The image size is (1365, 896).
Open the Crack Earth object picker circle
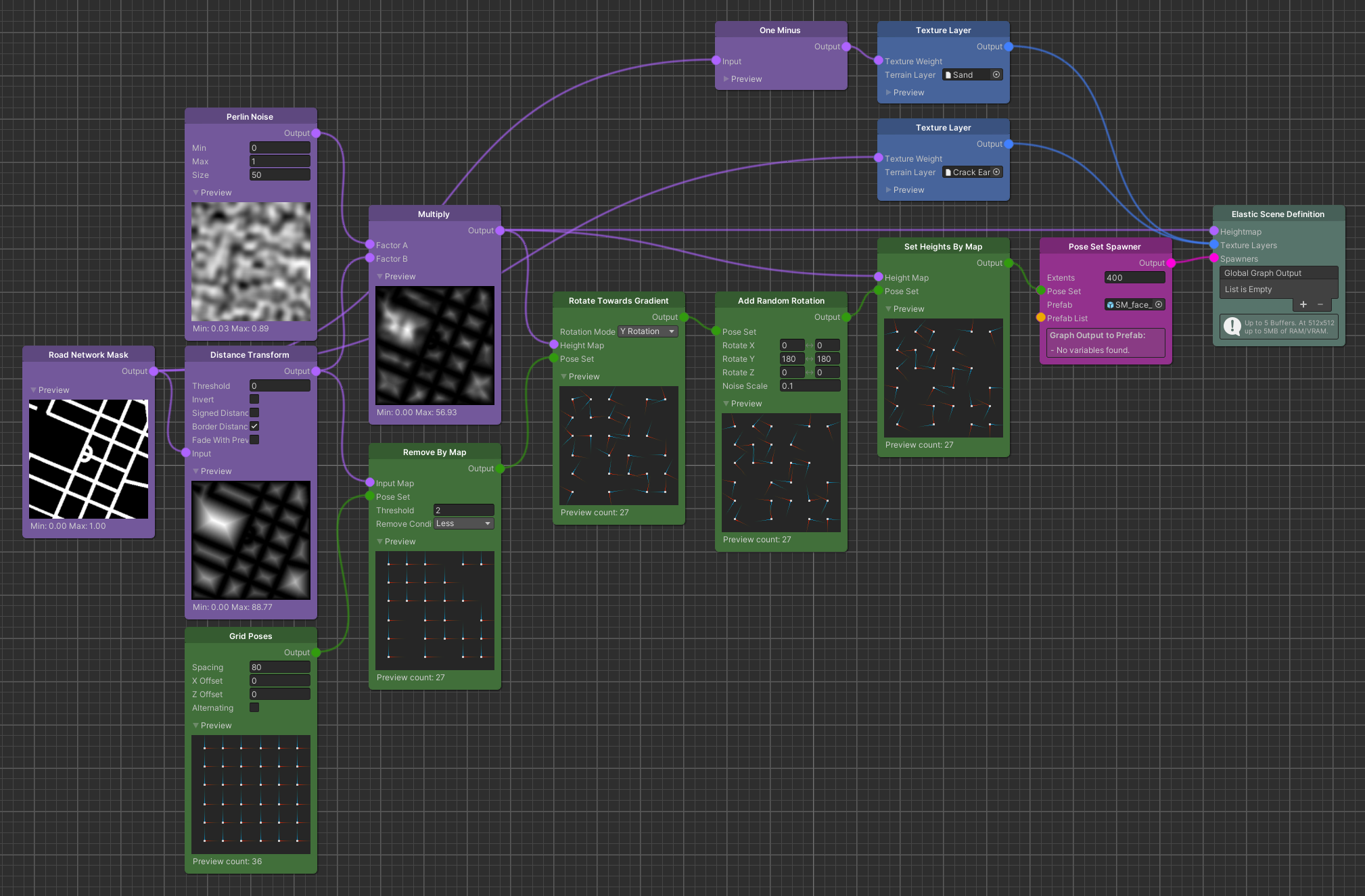pos(996,172)
